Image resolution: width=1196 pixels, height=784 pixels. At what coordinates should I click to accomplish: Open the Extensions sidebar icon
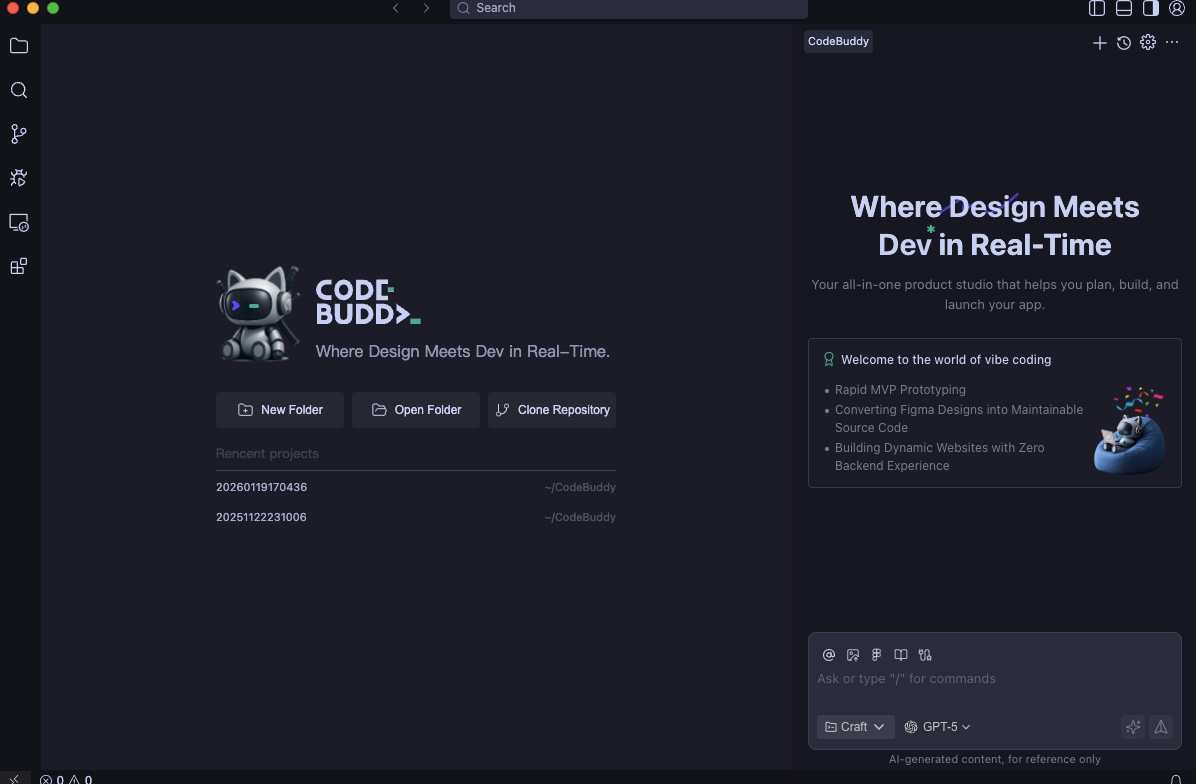point(18,266)
